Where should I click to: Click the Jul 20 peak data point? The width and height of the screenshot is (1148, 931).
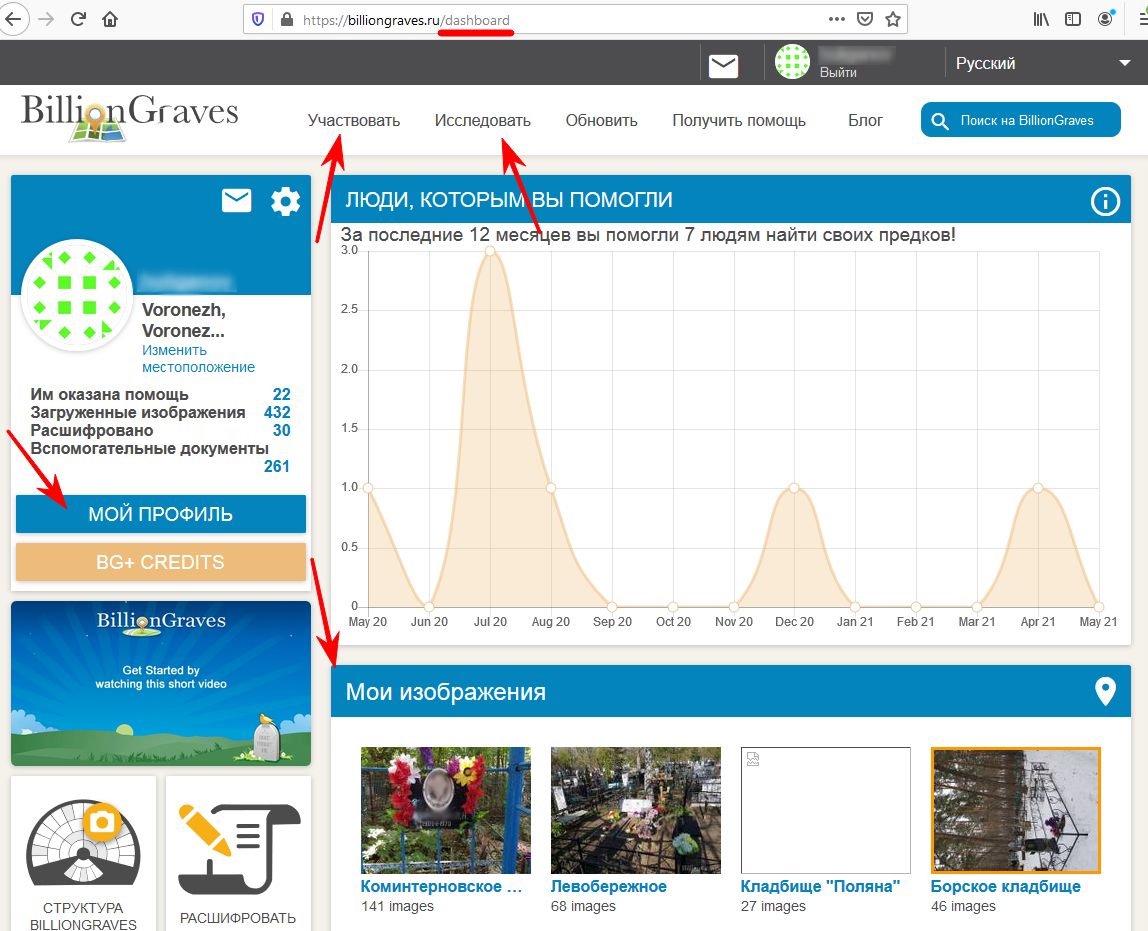490,251
